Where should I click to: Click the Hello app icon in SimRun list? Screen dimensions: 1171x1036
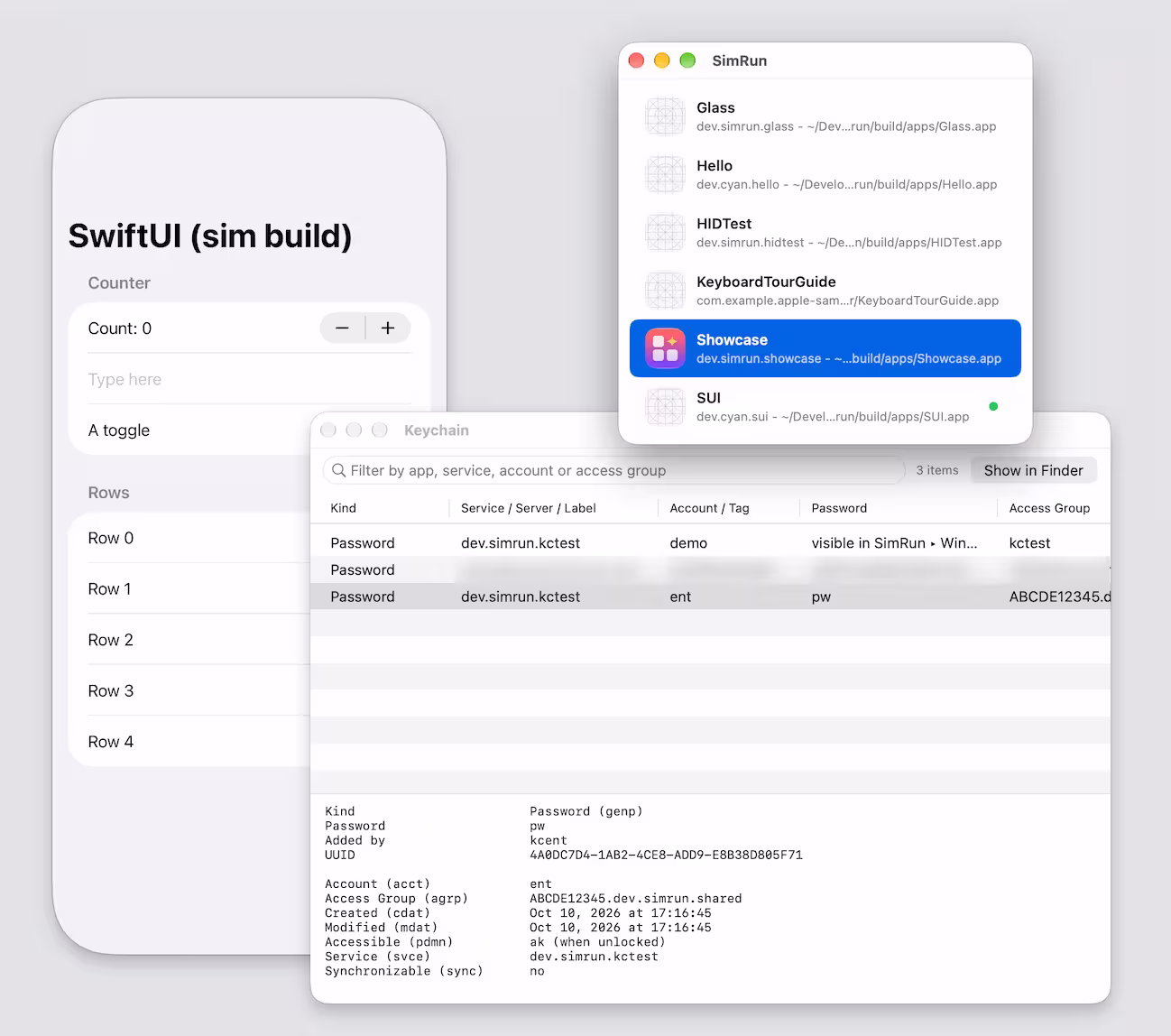coord(665,174)
